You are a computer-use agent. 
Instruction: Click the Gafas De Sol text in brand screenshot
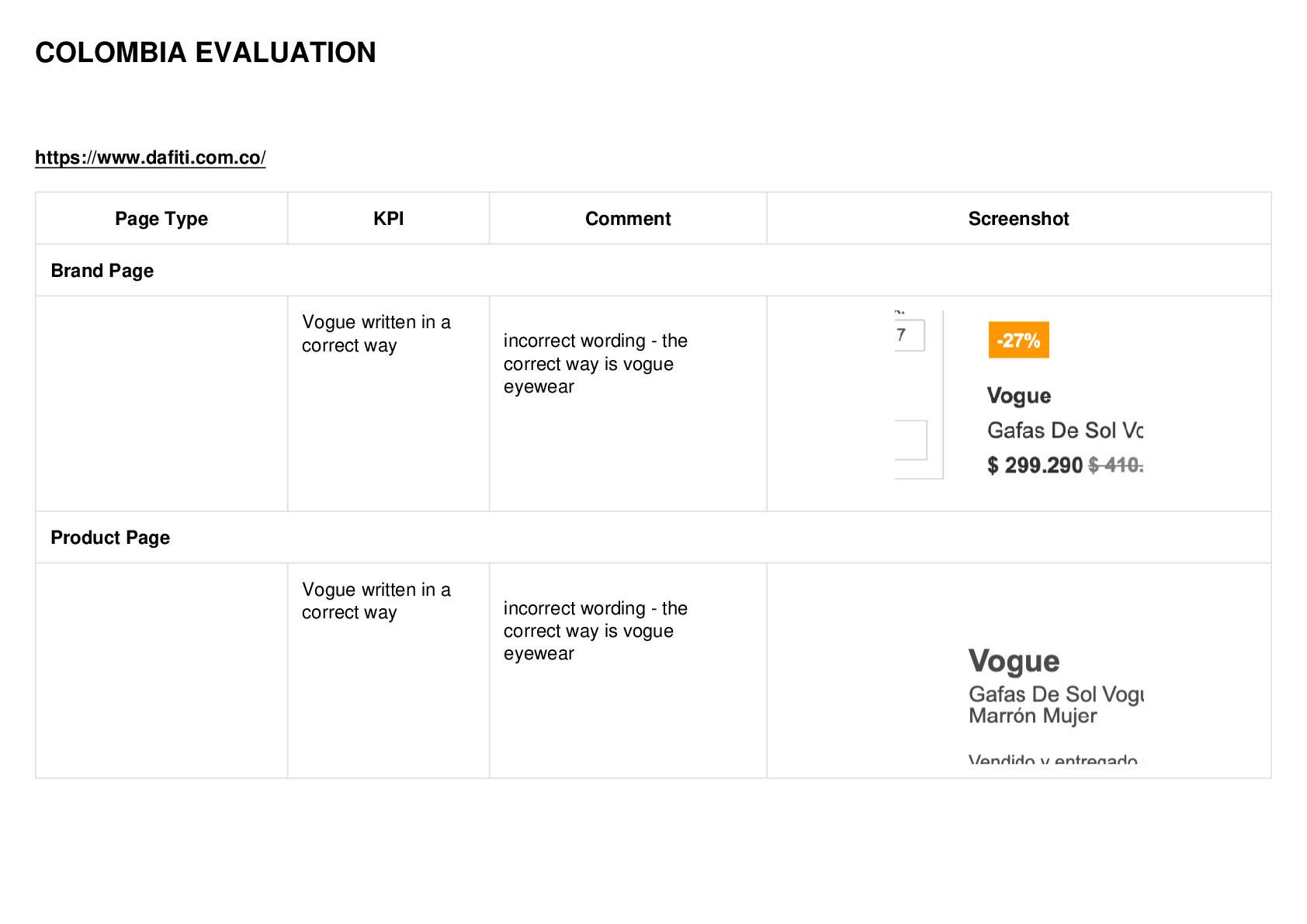1052,431
